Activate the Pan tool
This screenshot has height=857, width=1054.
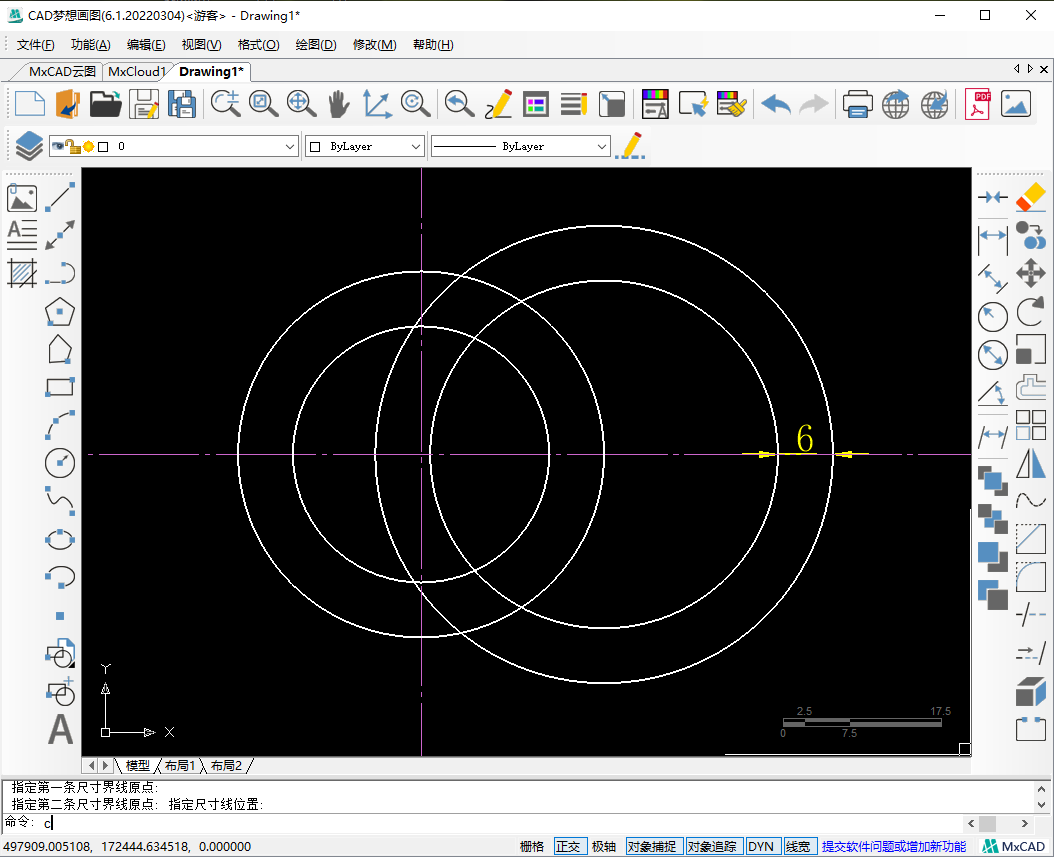pyautogui.click(x=338, y=103)
